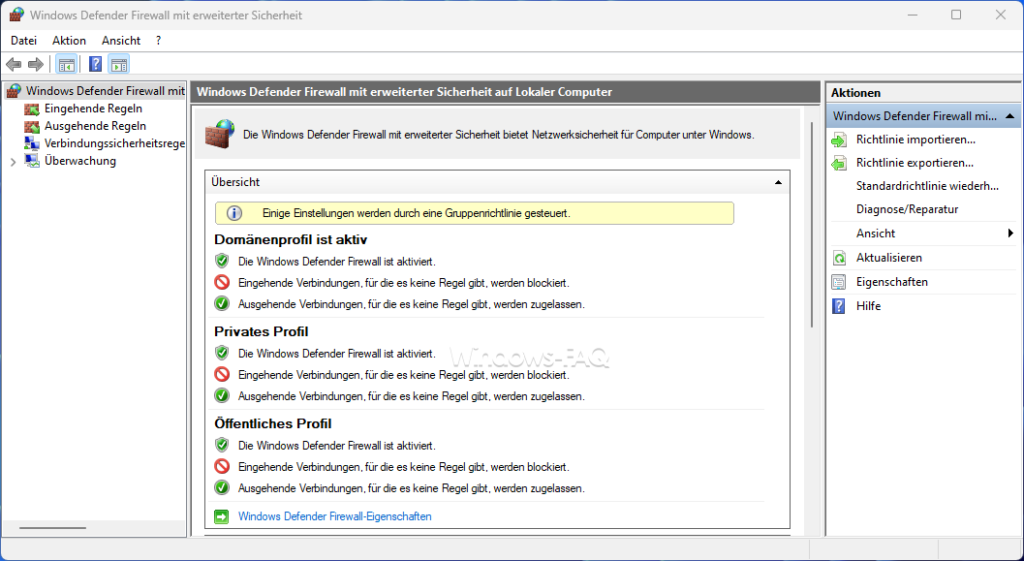1024x561 pixels.
Task: Click the Öffentliches Profil red blocked icon
Action: point(222,467)
